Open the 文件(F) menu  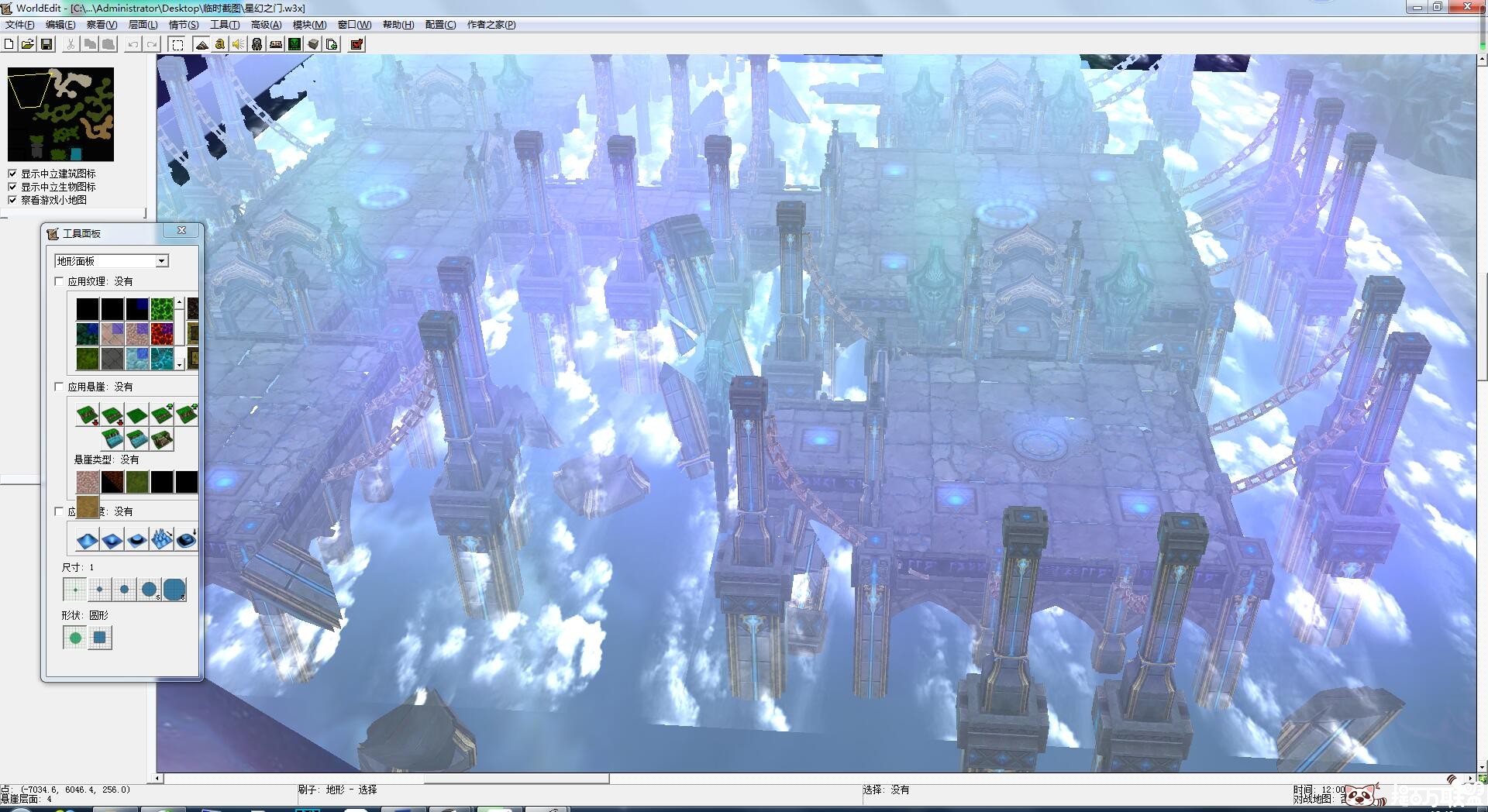pyautogui.click(x=19, y=25)
